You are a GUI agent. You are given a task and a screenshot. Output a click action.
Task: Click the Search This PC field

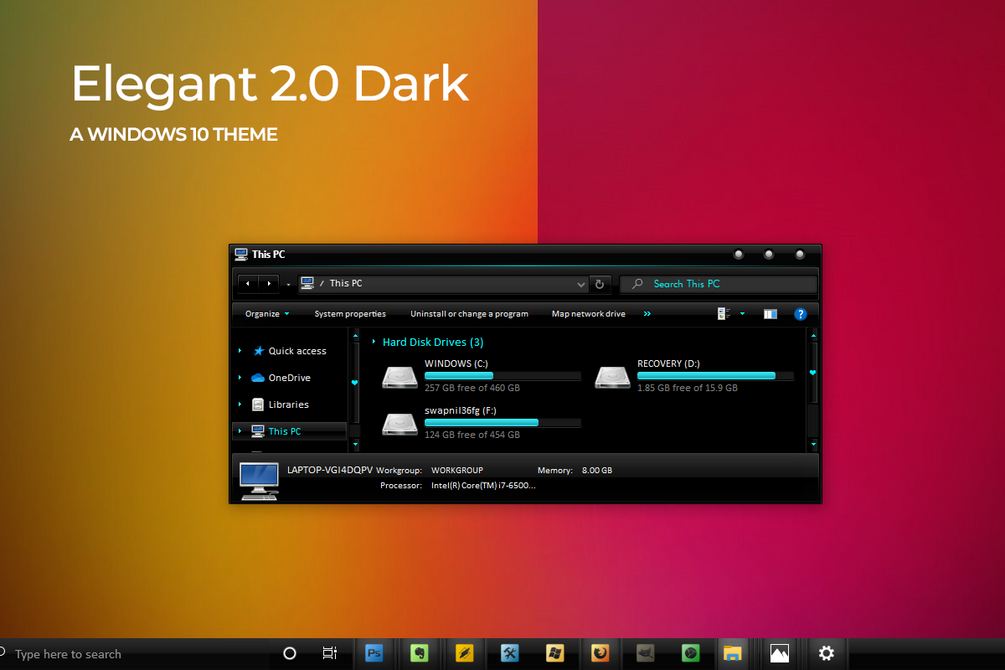point(718,283)
